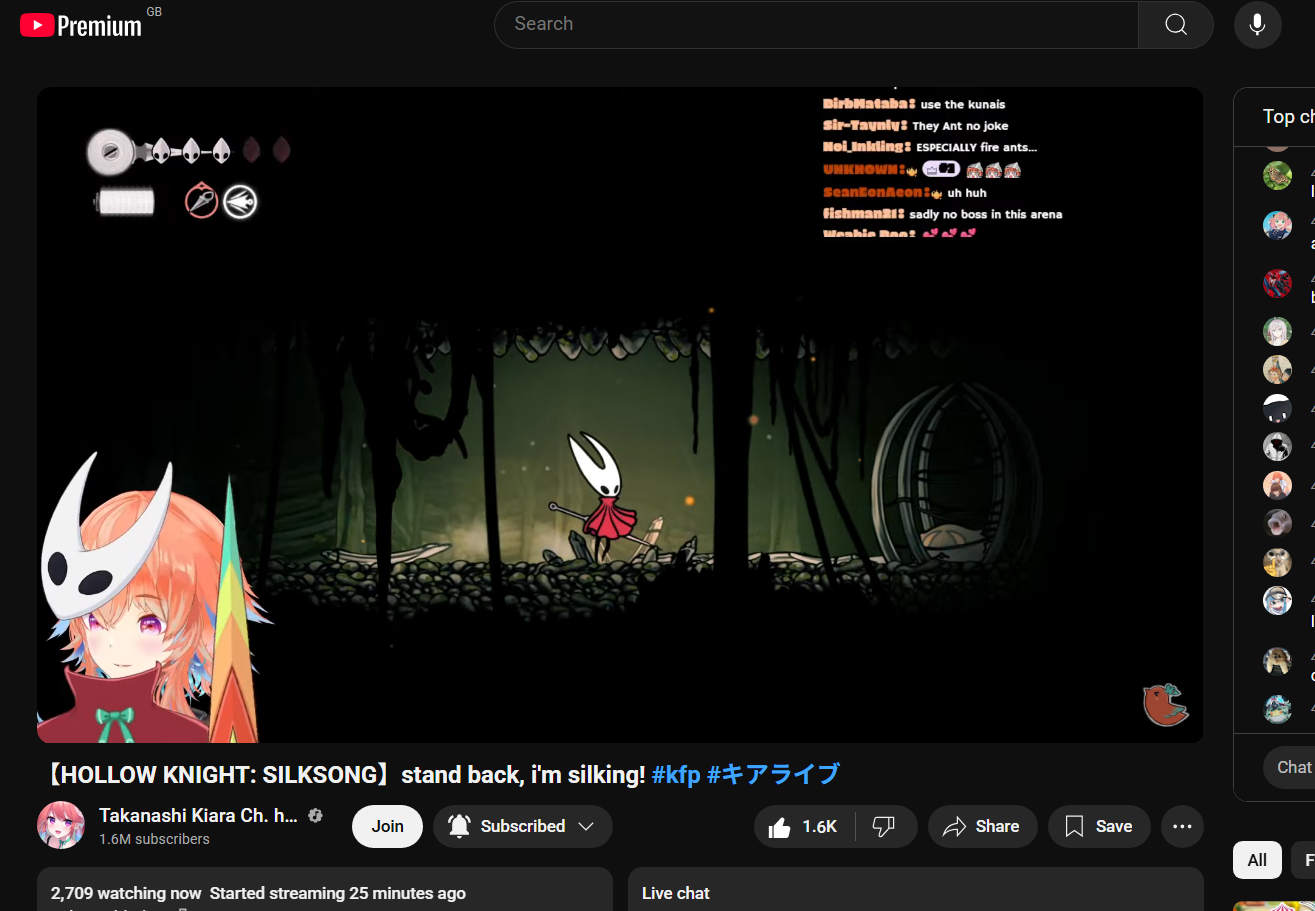Click the magnifying glass search button

pos(1176,24)
